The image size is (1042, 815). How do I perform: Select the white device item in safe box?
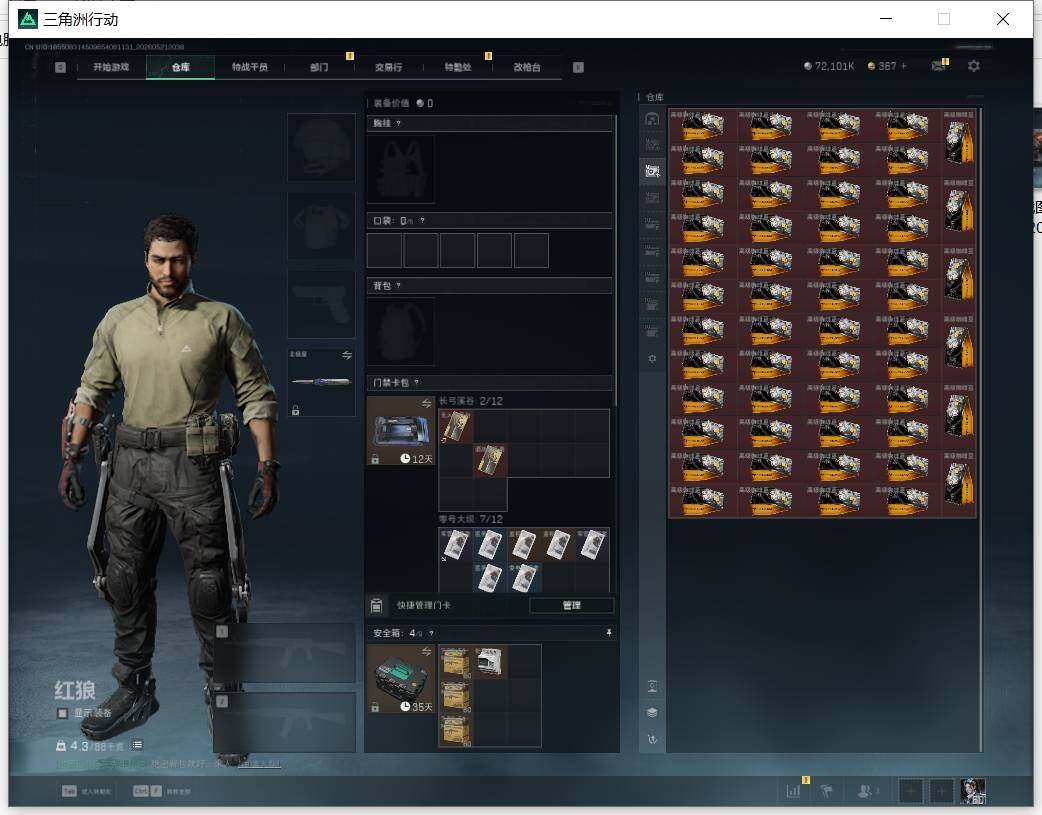pyautogui.click(x=490, y=661)
